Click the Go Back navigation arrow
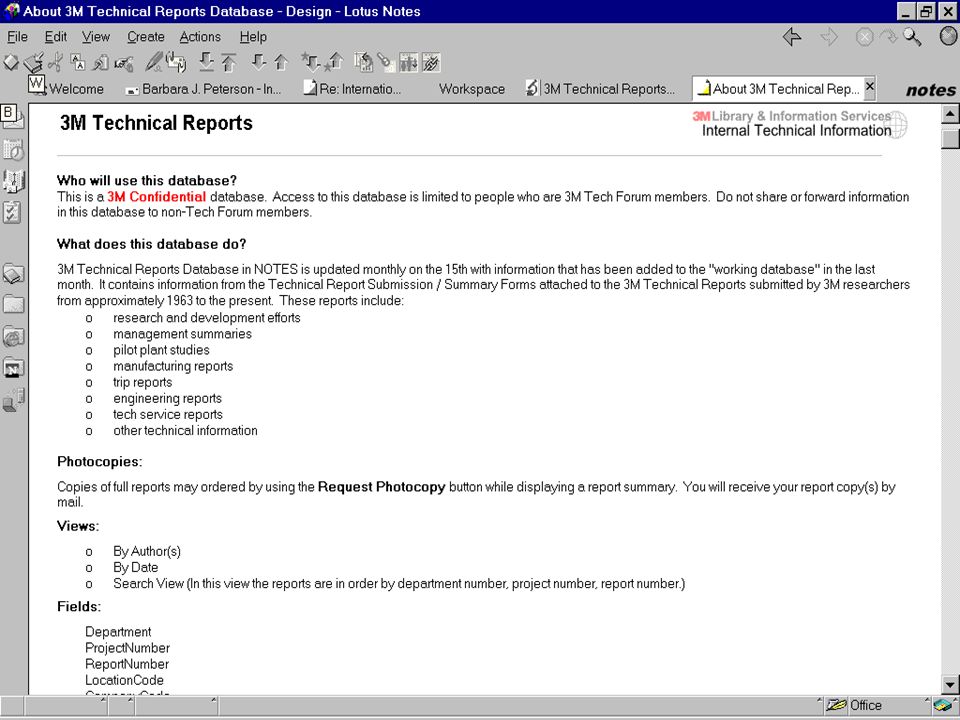 [x=792, y=37]
